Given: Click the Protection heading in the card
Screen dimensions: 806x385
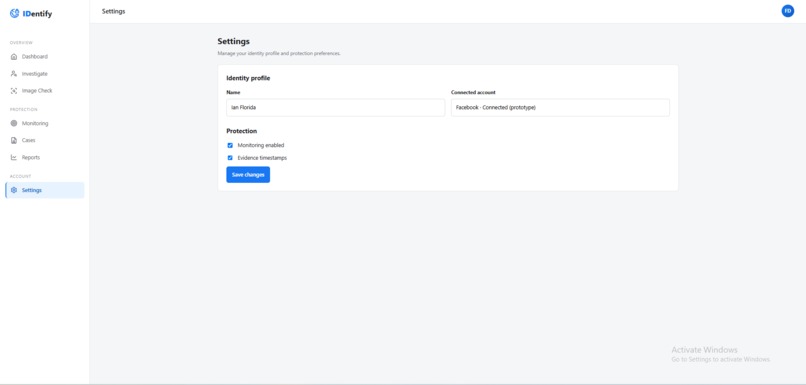Looking at the screenshot, I should [x=242, y=131].
